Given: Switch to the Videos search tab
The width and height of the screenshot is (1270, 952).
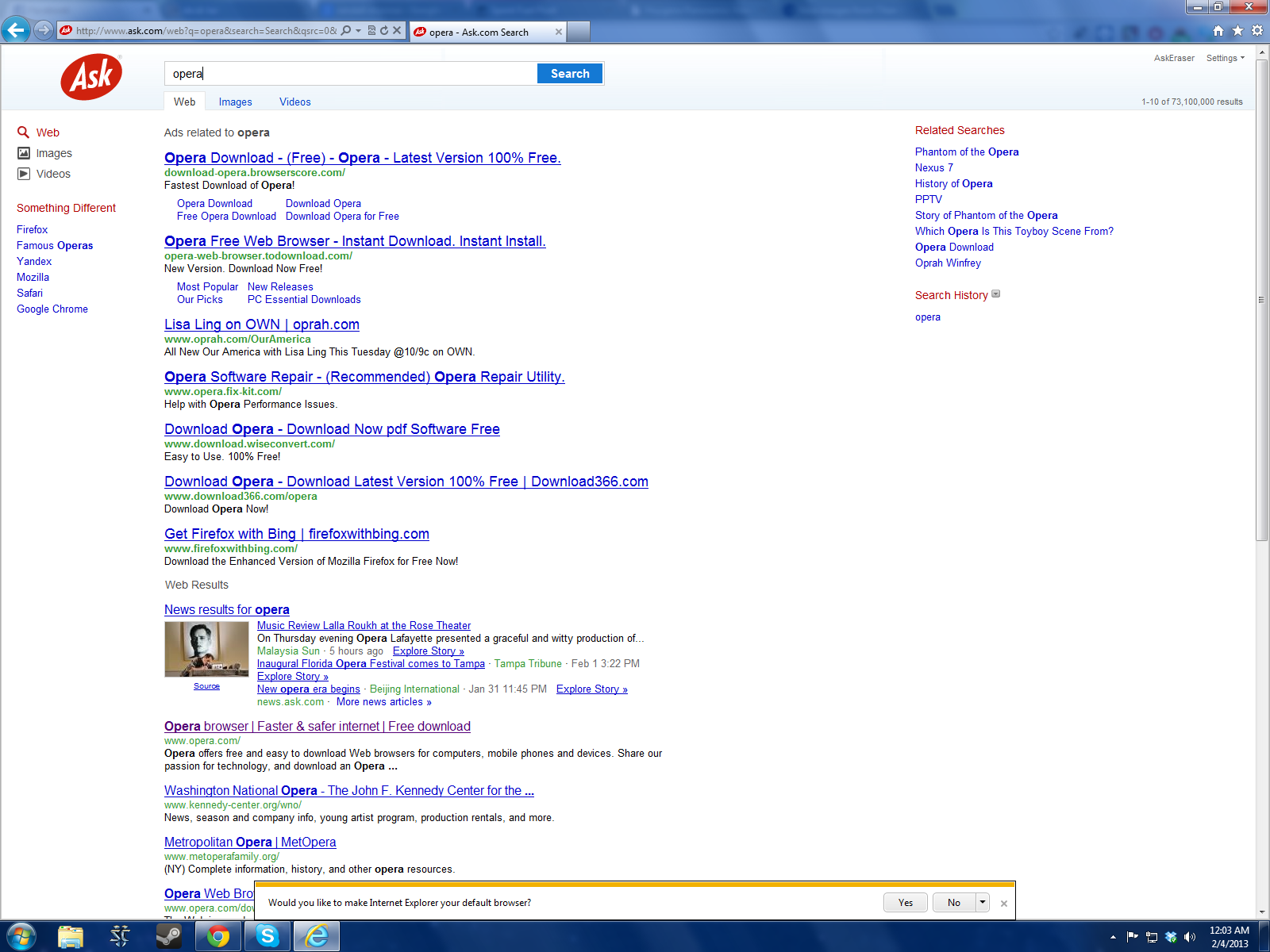Looking at the screenshot, I should [295, 102].
